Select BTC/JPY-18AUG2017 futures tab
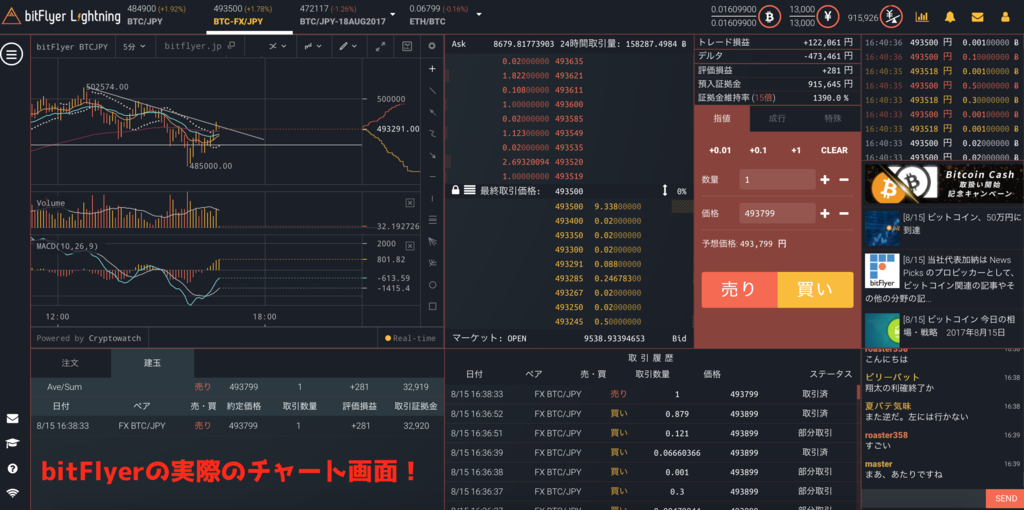The image size is (1024, 510). pyautogui.click(x=342, y=15)
